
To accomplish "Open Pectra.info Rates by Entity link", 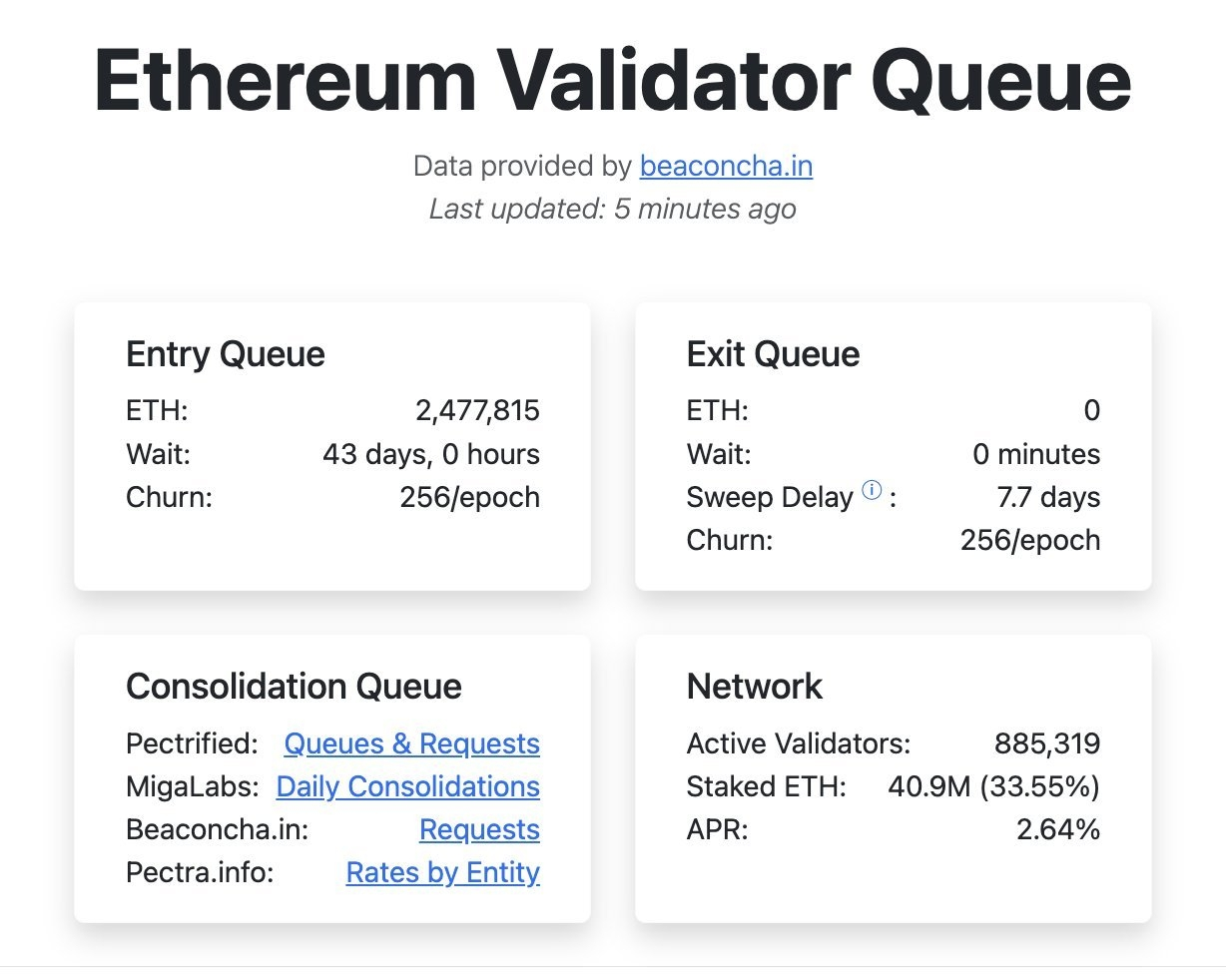I will tap(442, 872).
